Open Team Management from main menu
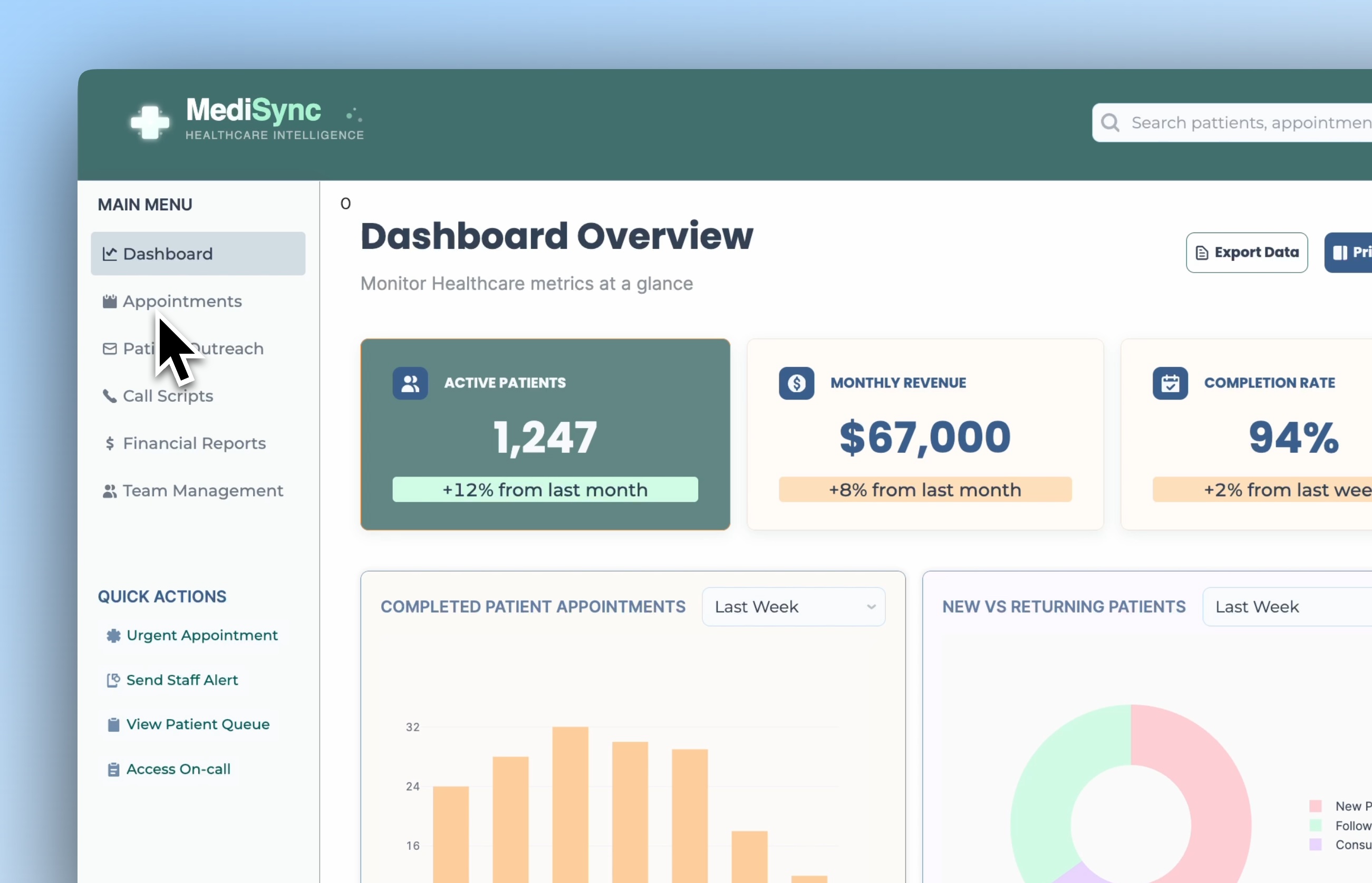 click(x=203, y=490)
